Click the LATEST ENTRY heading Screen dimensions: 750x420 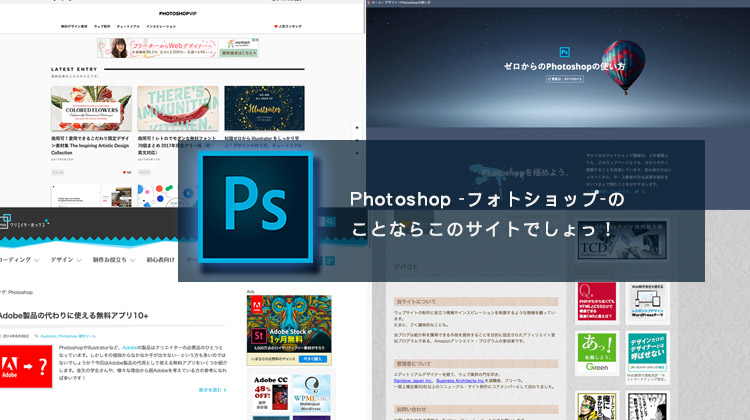pyautogui.click(x=74, y=69)
